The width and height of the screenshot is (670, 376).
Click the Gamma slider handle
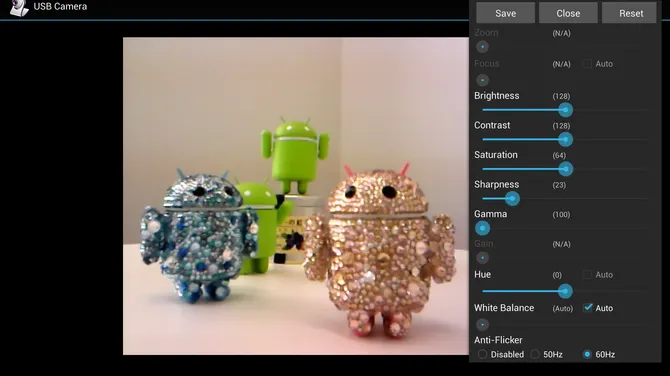pos(482,228)
